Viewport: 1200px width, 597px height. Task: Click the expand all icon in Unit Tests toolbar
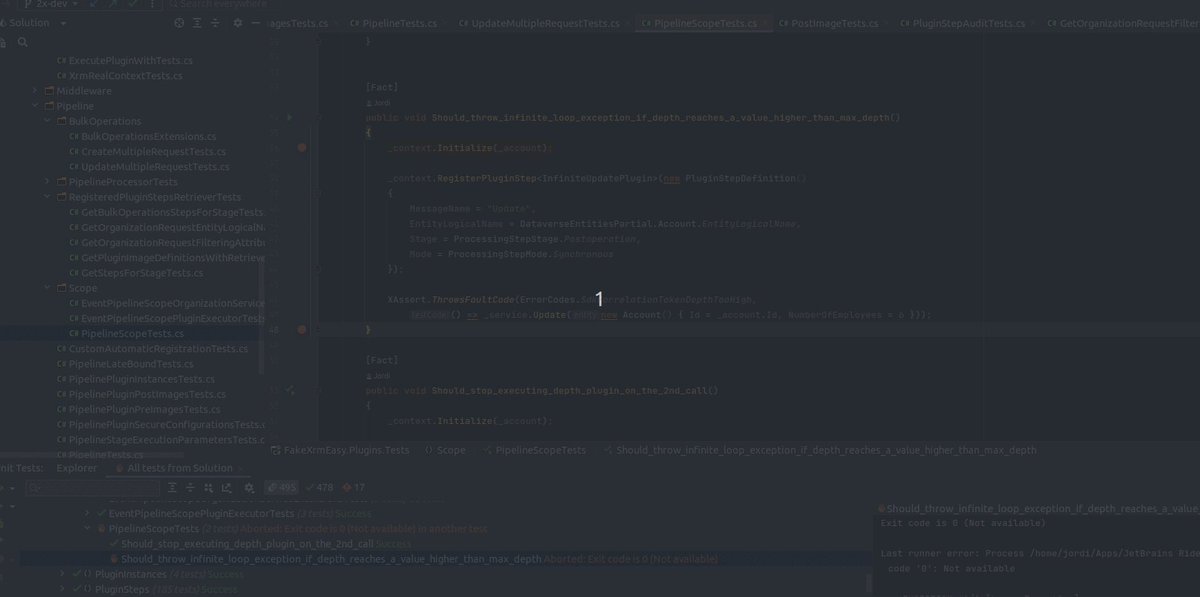(x=173, y=488)
